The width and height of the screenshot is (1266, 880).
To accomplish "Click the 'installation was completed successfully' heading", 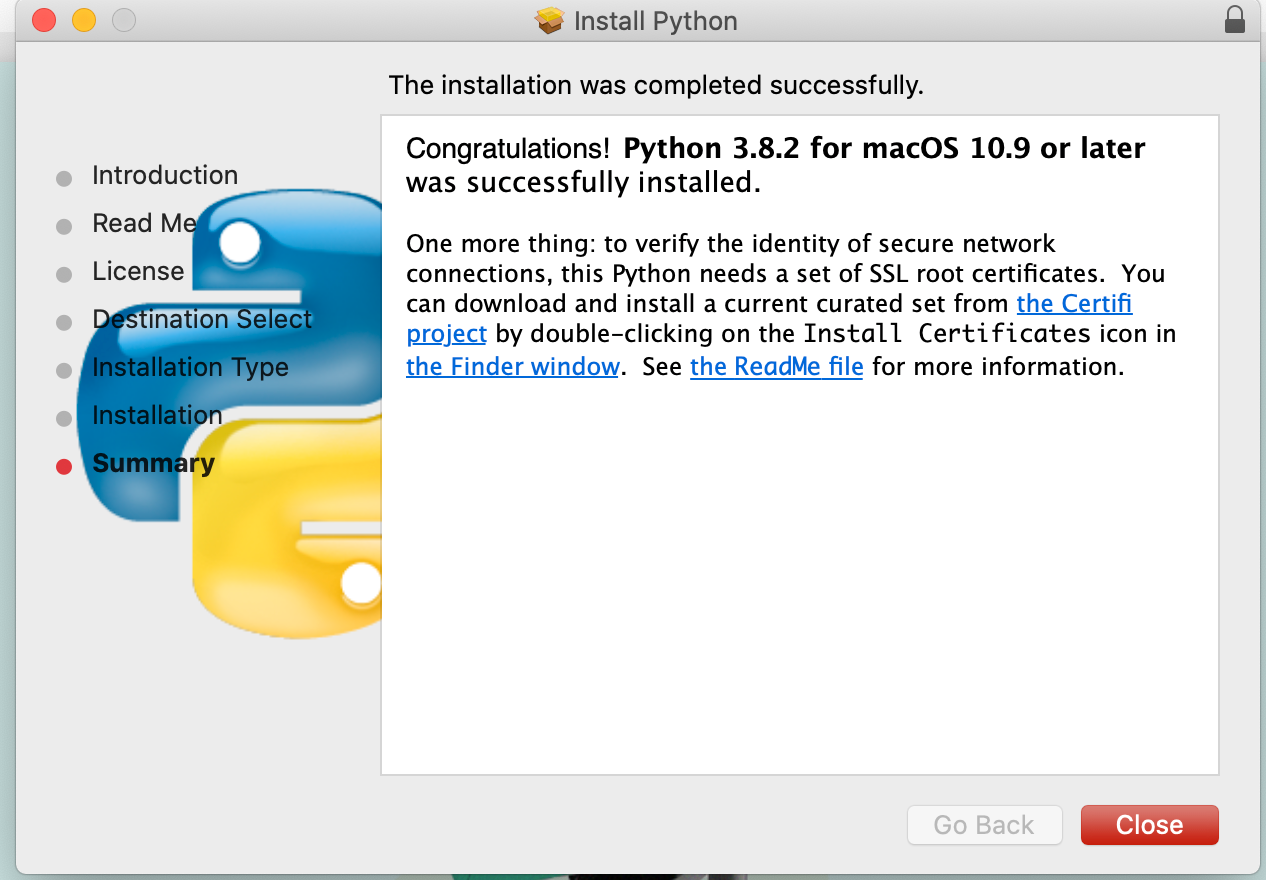I will click(656, 85).
